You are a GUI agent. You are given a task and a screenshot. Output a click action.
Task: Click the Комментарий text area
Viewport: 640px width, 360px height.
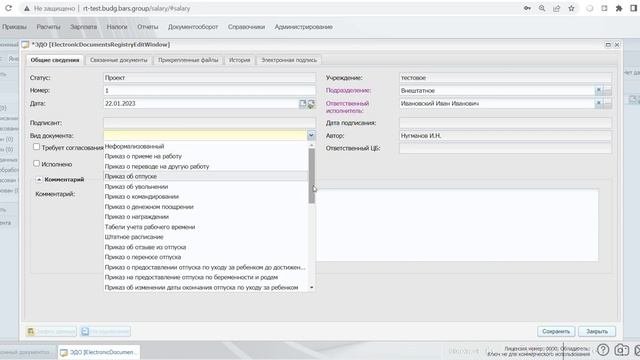click(x=457, y=225)
